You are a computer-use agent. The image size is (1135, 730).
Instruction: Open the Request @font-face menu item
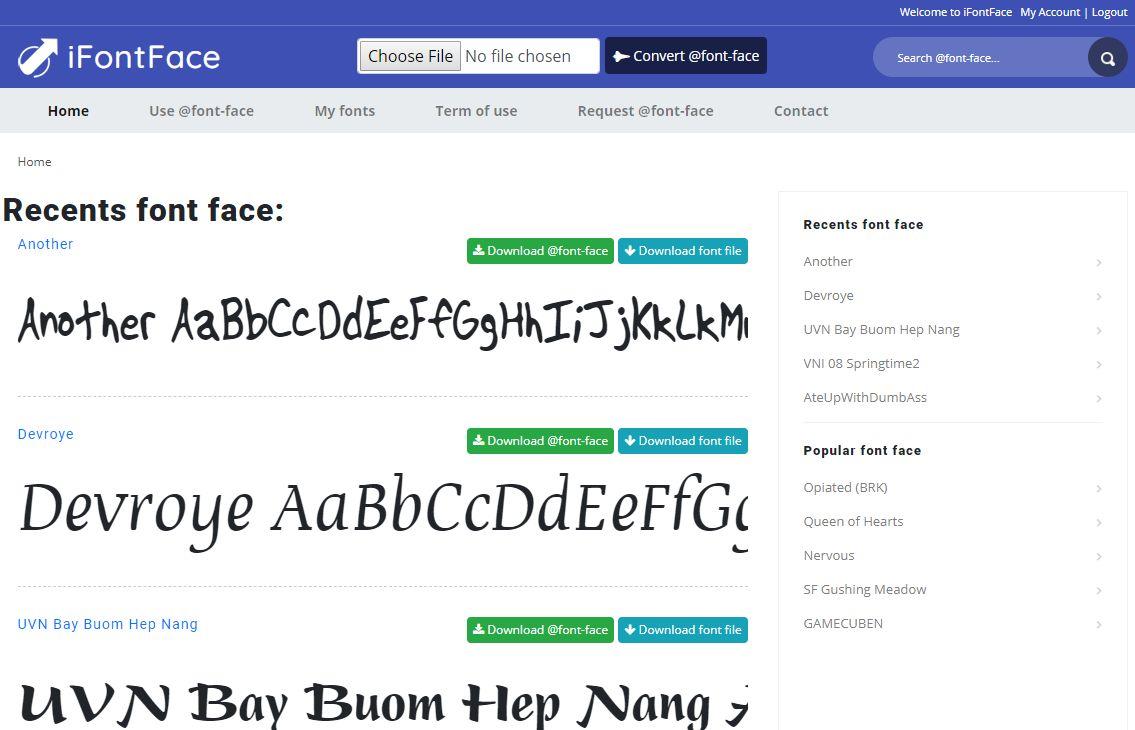(x=645, y=111)
